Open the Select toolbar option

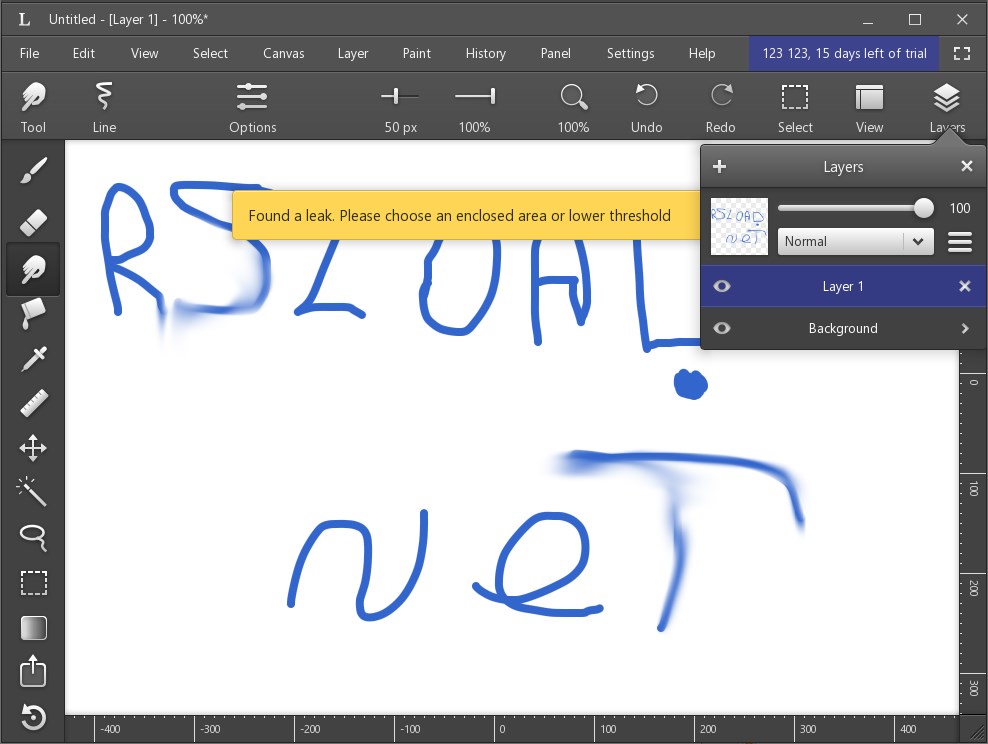[x=795, y=107]
